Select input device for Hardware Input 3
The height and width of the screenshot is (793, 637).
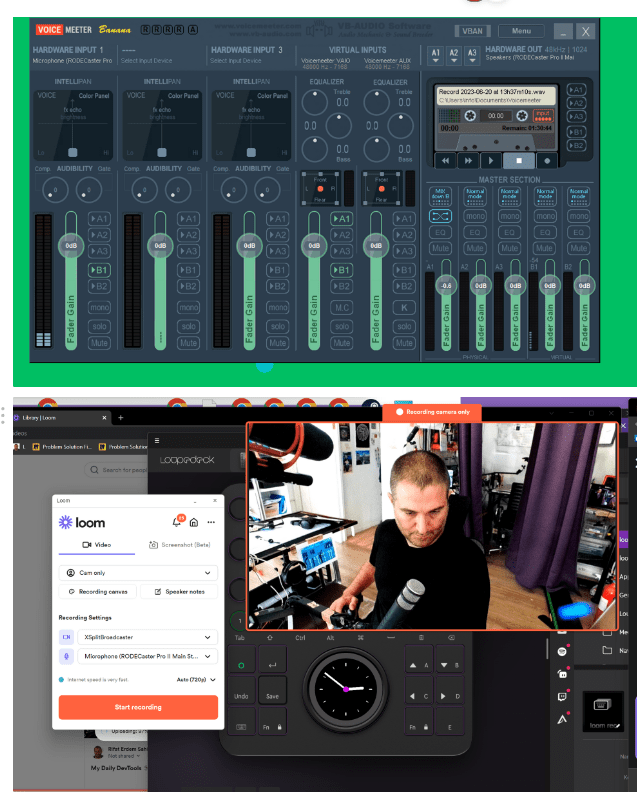(236, 61)
